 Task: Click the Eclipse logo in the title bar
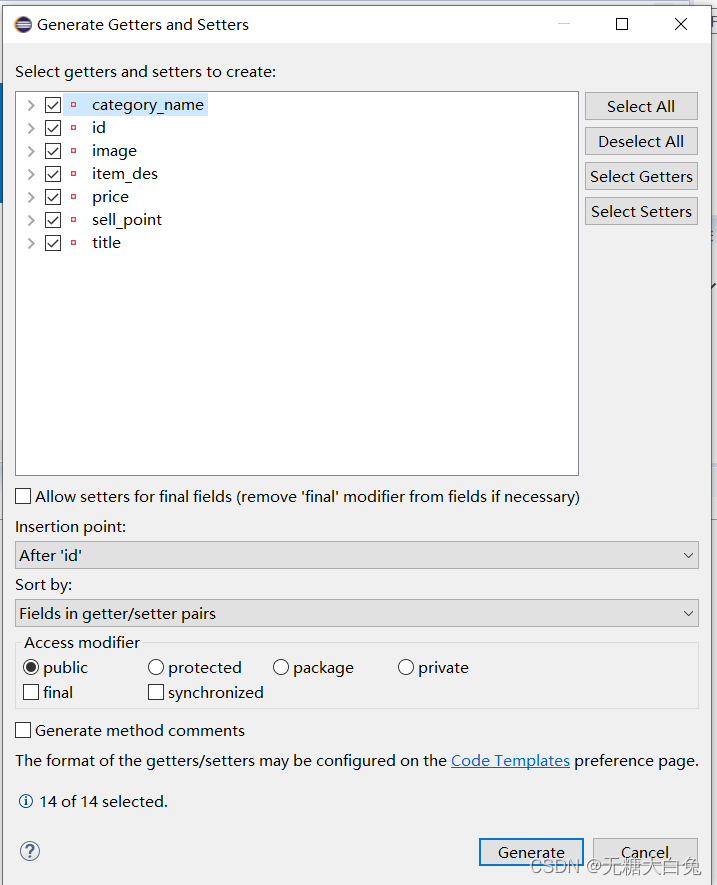(x=22, y=24)
